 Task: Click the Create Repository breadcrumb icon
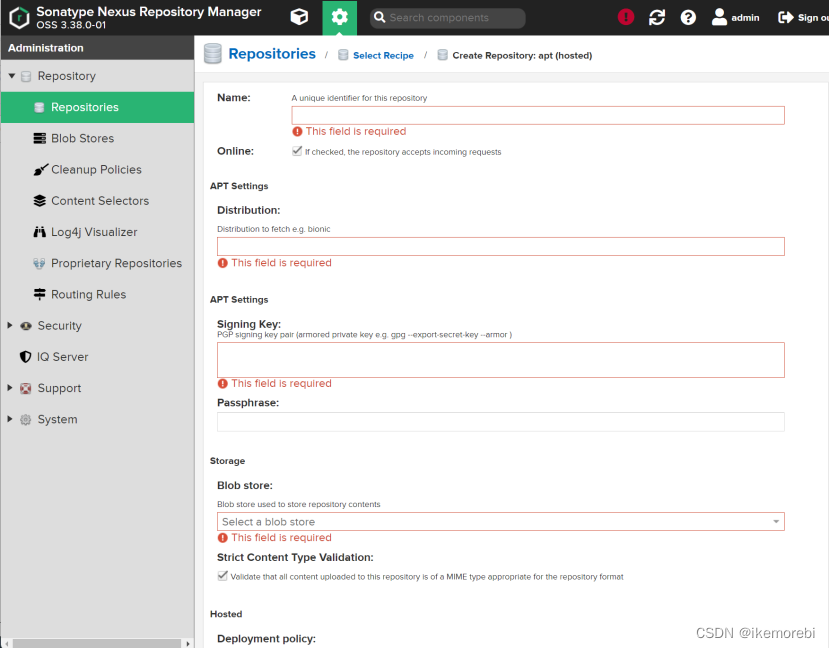coord(443,55)
